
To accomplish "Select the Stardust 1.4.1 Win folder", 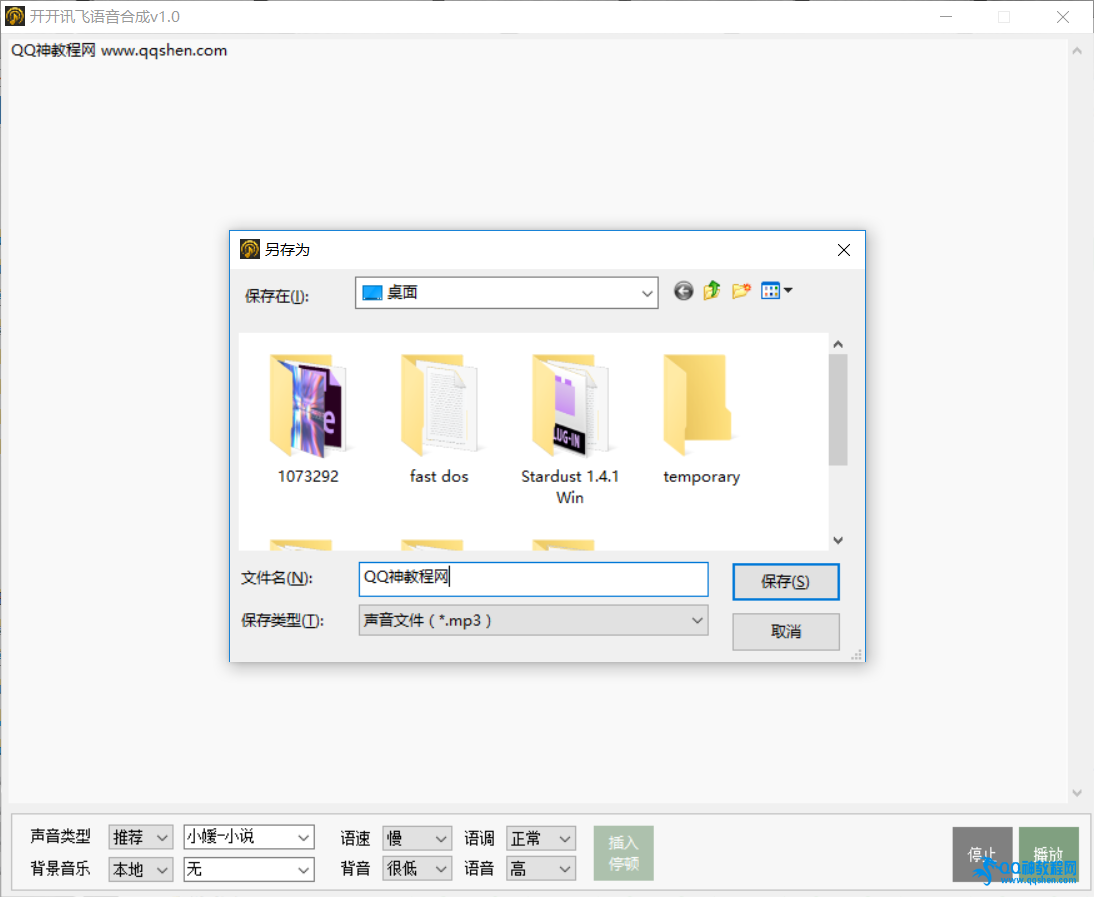I will tap(570, 430).
